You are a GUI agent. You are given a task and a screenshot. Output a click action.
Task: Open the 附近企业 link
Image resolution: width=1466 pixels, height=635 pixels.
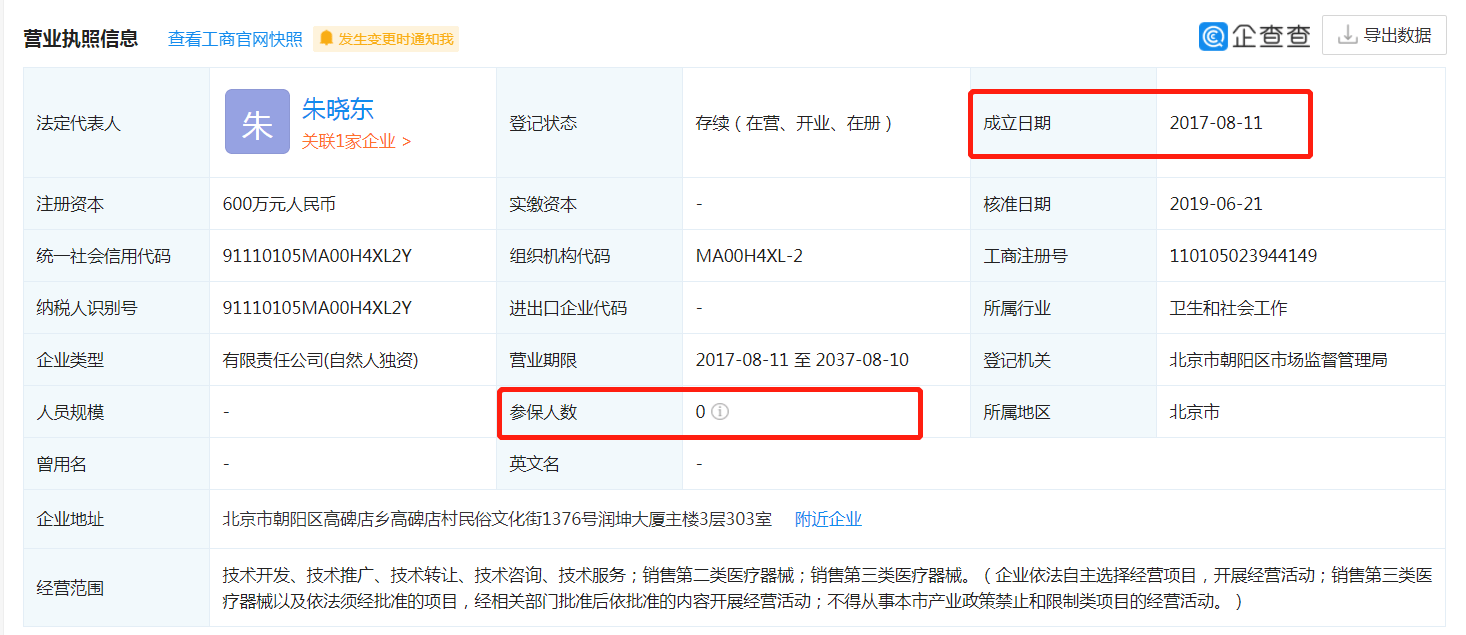(827, 518)
